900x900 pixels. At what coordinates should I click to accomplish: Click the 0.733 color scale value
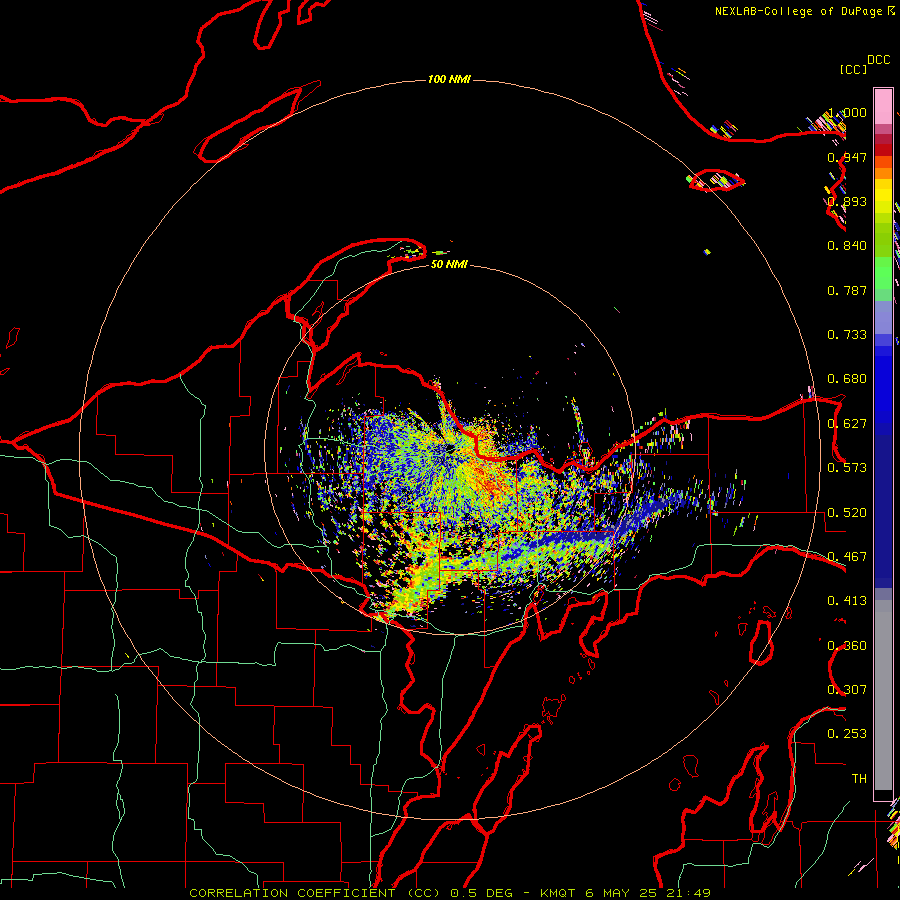coord(847,335)
